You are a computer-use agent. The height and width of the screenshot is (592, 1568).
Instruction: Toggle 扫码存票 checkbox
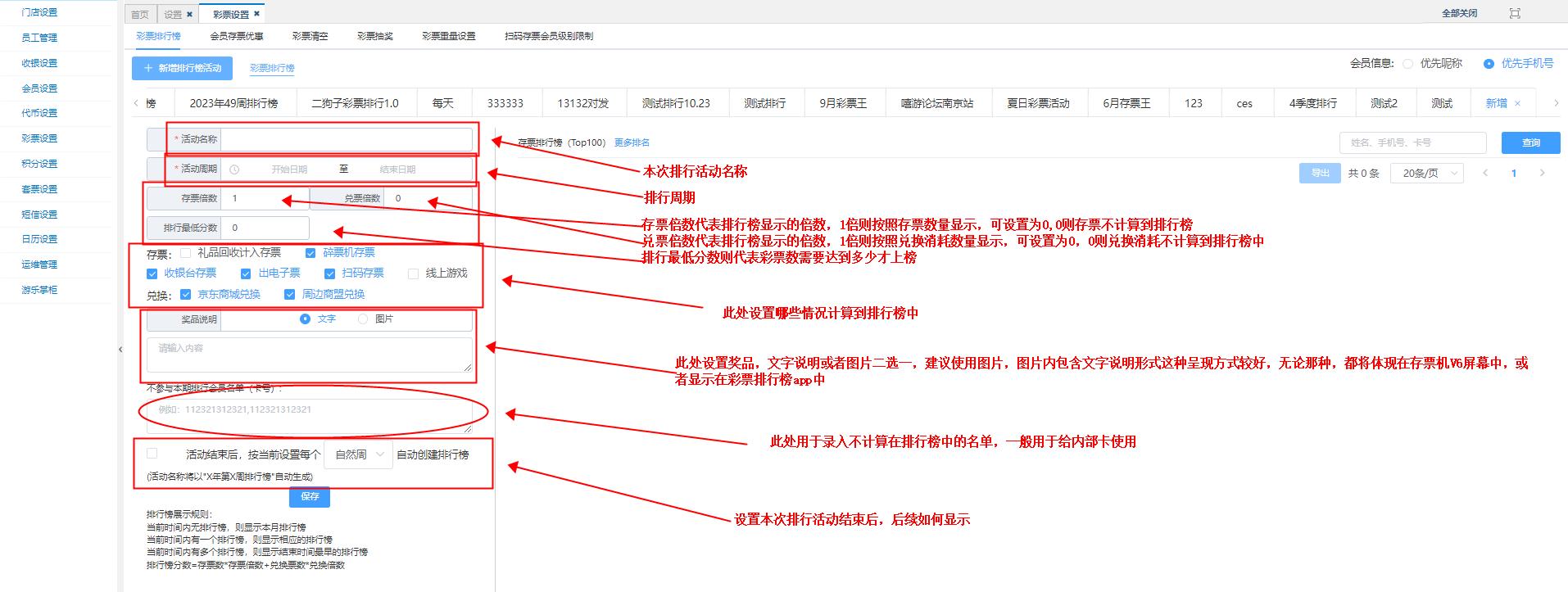click(x=329, y=273)
